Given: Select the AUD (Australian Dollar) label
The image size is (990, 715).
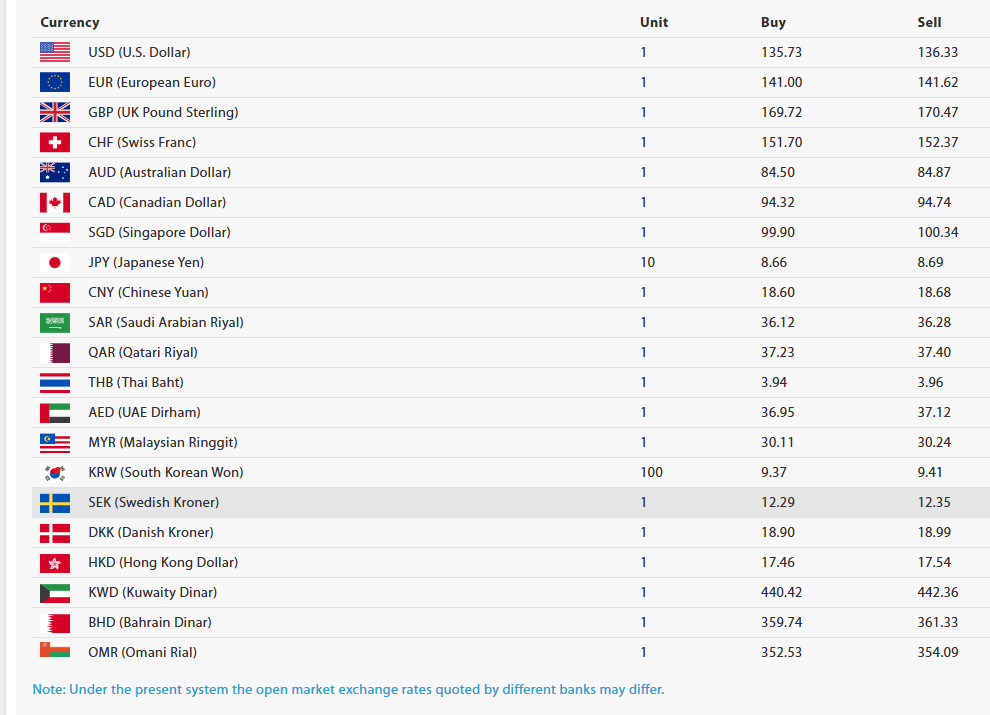Looking at the screenshot, I should [x=159, y=172].
